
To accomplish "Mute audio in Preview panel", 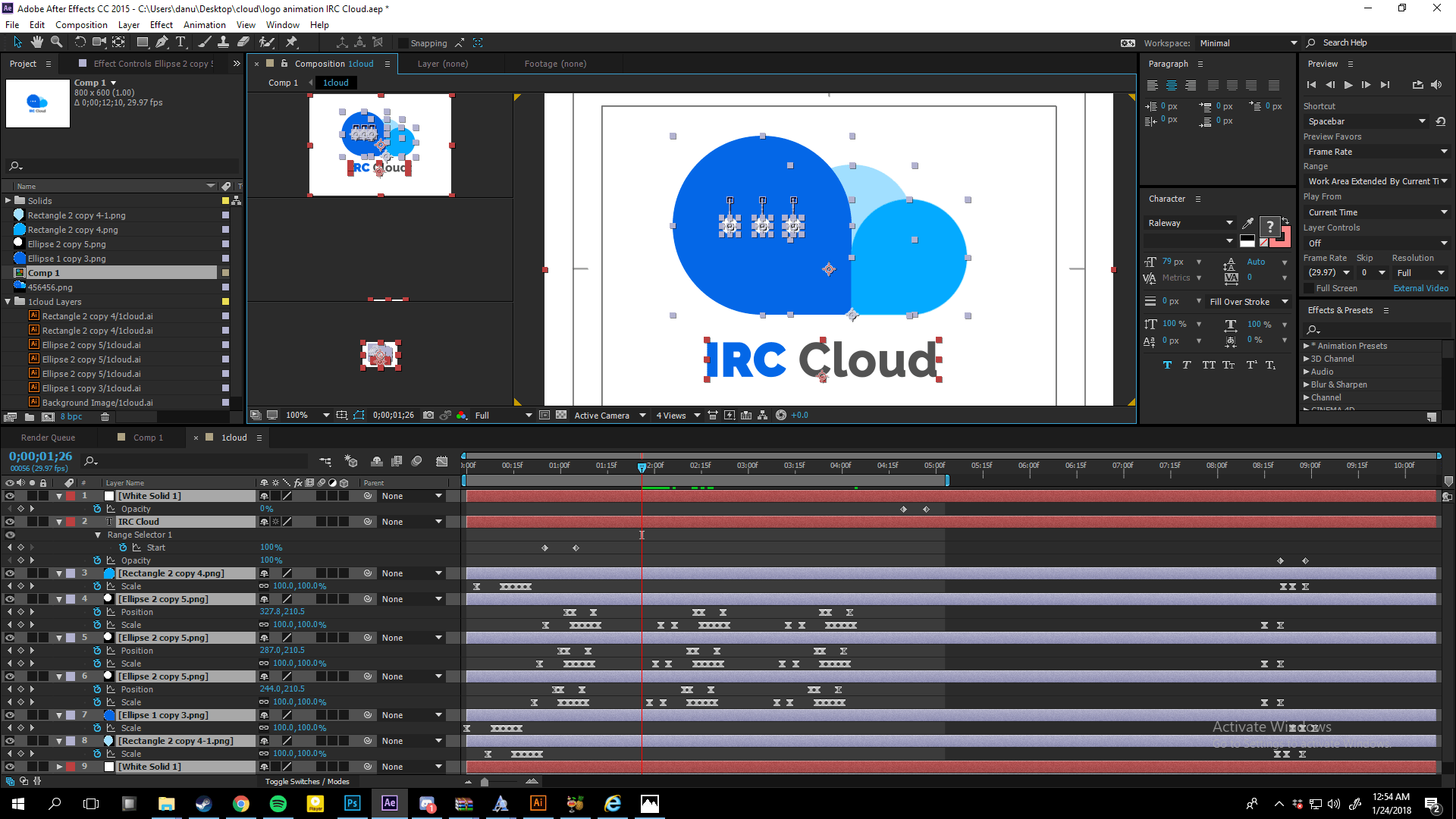I will [x=1436, y=85].
